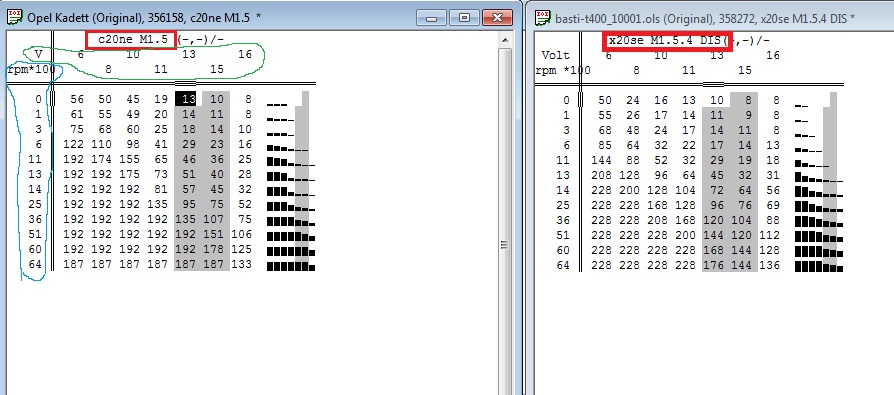Click the Volt axis label in right map
This screenshot has width=894, height=395.
[x=555, y=55]
